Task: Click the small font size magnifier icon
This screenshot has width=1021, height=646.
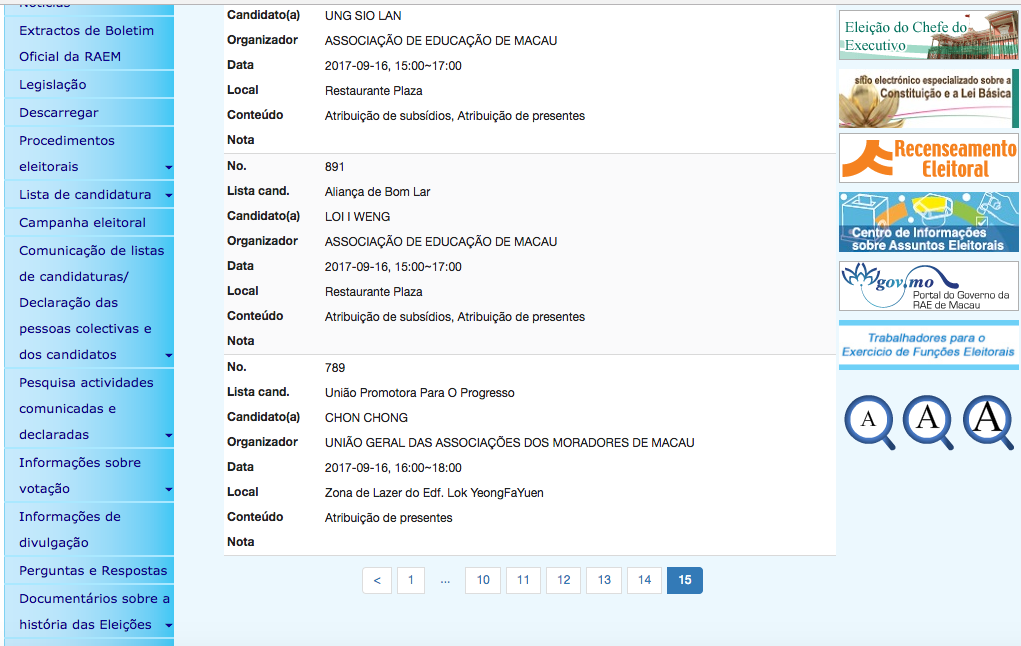Action: [x=869, y=421]
